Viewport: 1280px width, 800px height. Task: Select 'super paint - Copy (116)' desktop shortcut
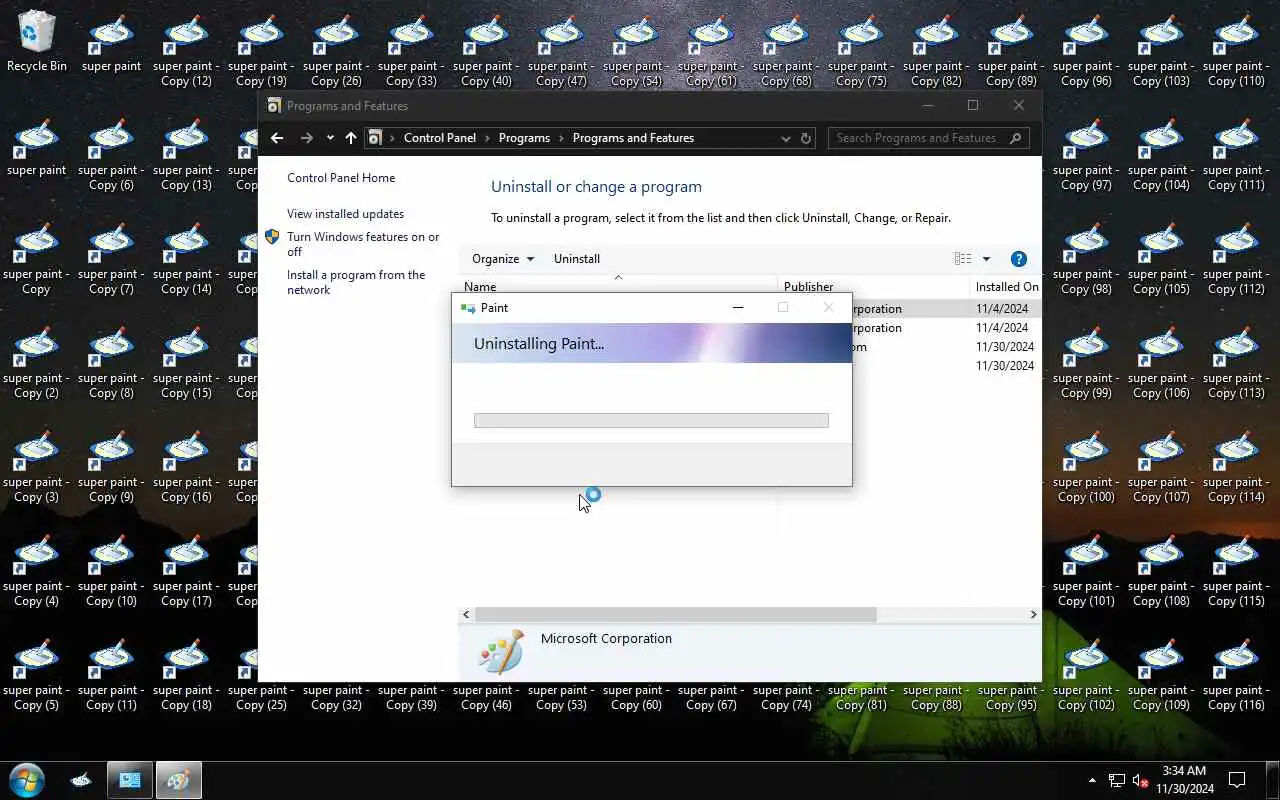pyautogui.click(x=1236, y=674)
